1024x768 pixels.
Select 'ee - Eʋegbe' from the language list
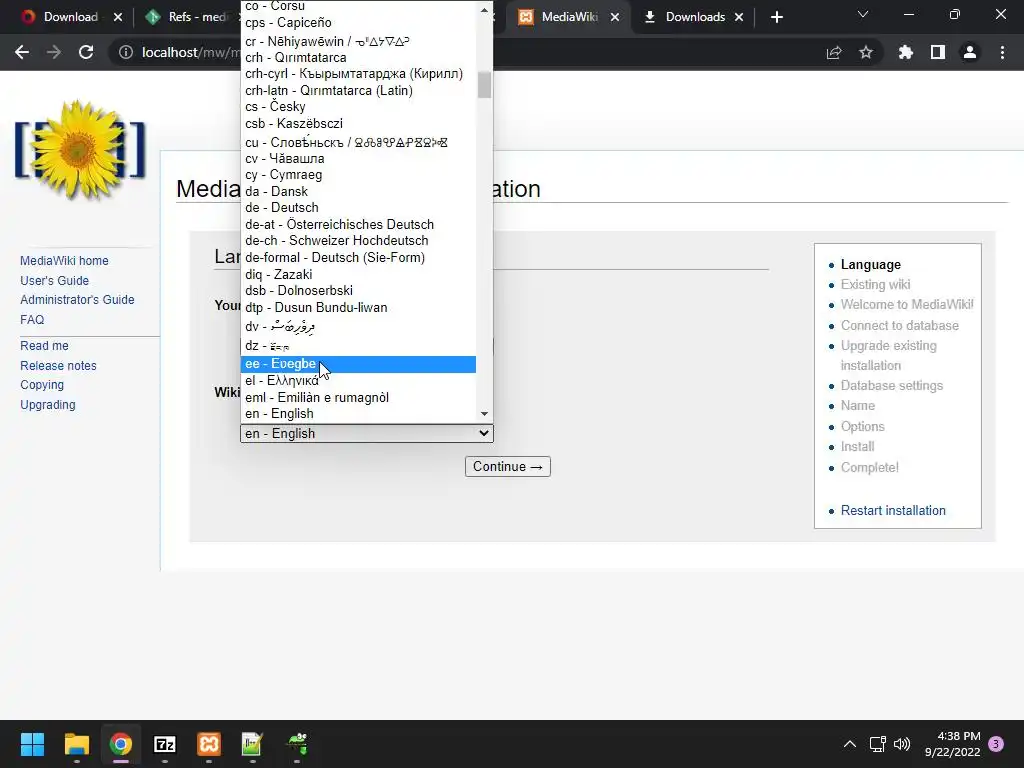358,364
